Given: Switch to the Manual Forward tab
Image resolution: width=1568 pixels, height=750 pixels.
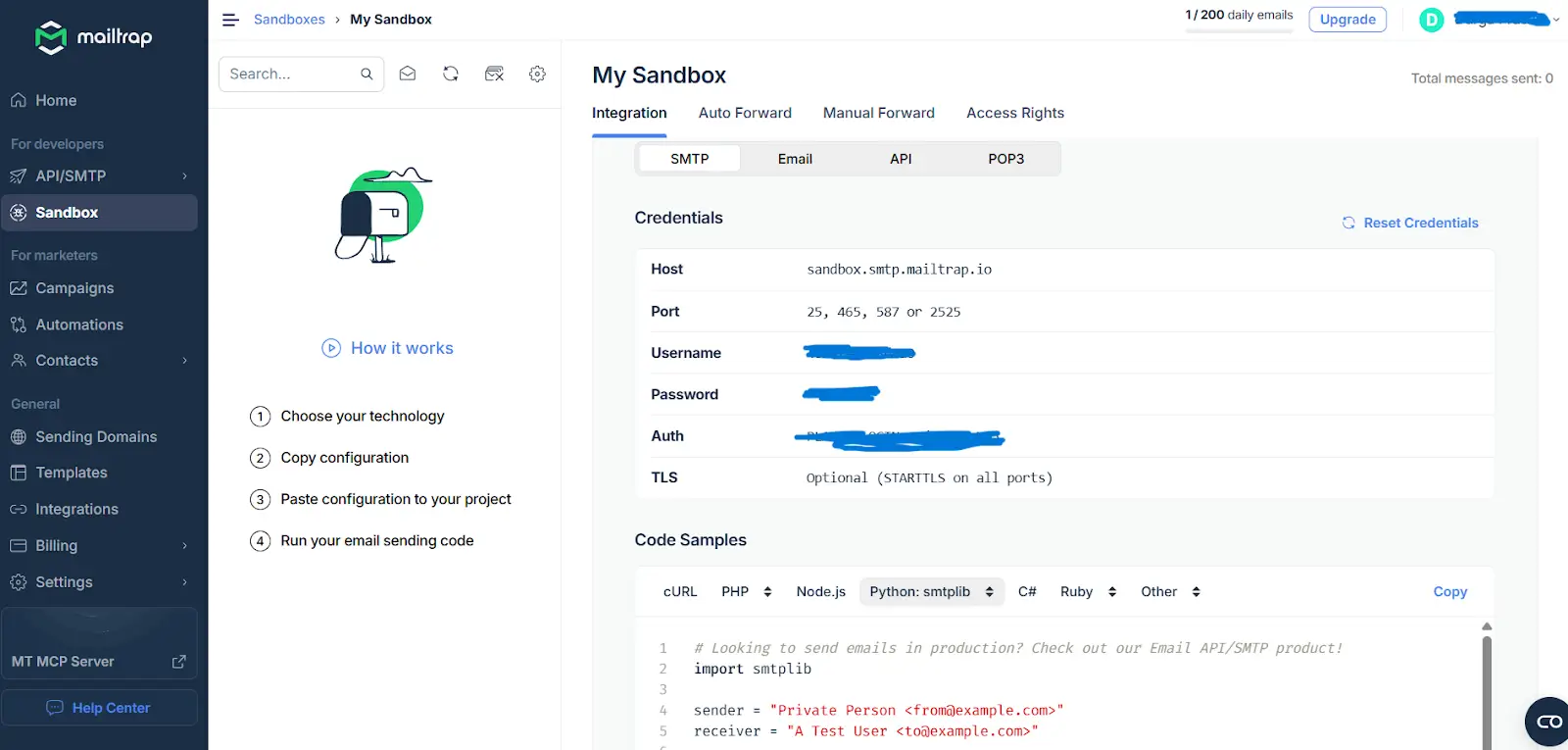Looking at the screenshot, I should point(879,113).
